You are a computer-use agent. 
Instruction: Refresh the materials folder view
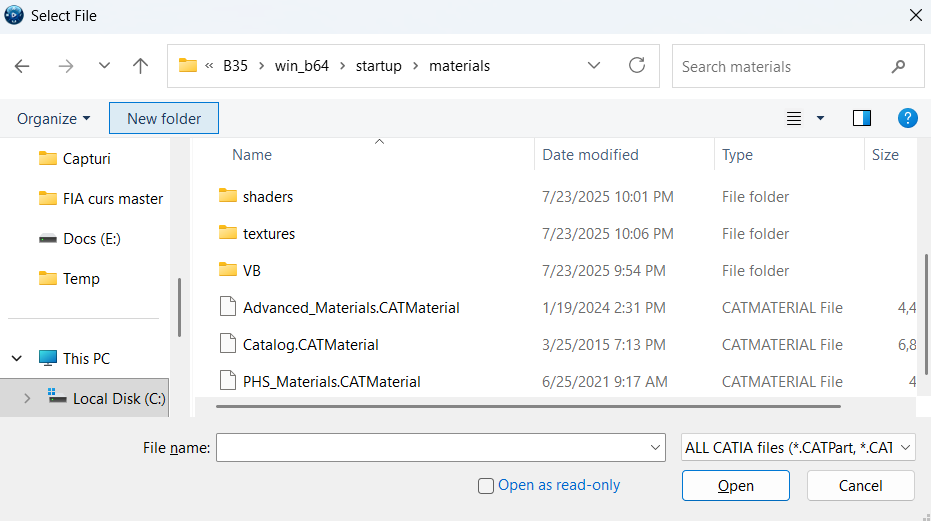coord(637,66)
